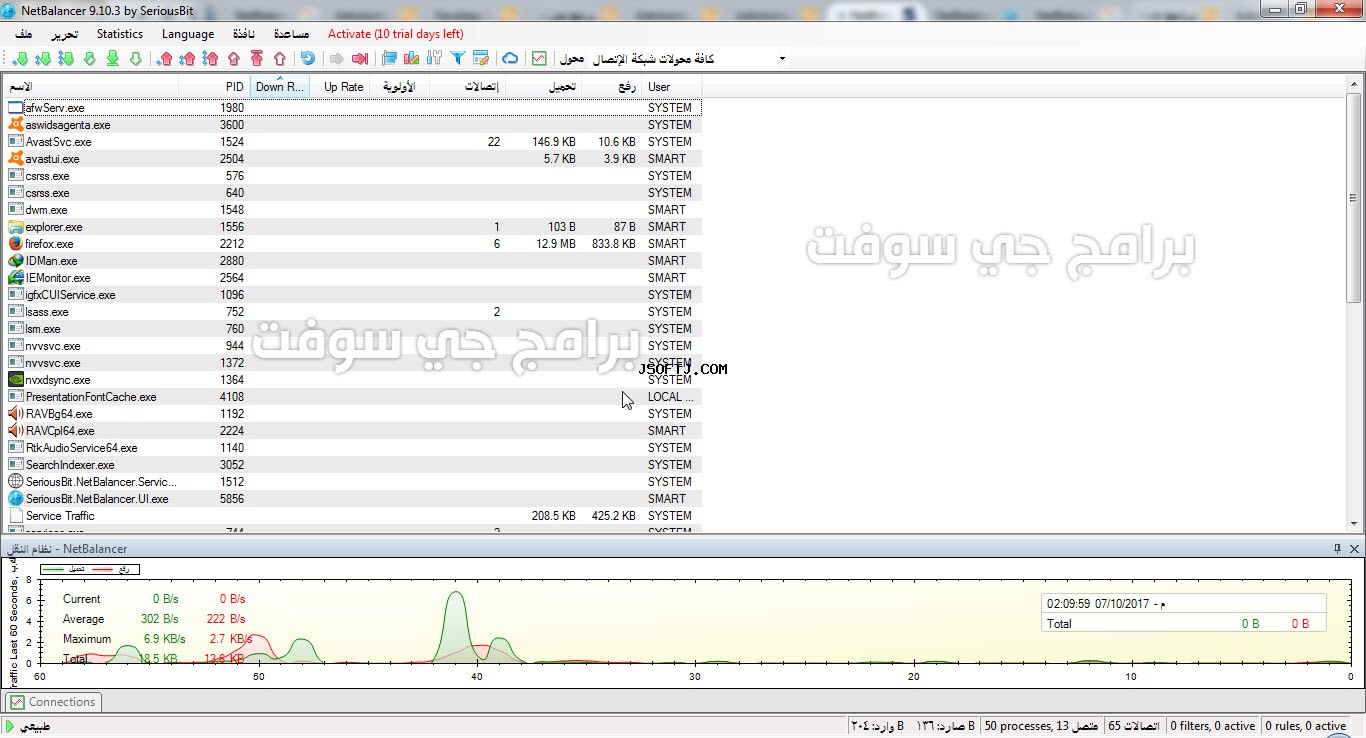Click the إتصالات 65 status bar entry
Viewport: 1366px width, 738px height.
point(1133,726)
